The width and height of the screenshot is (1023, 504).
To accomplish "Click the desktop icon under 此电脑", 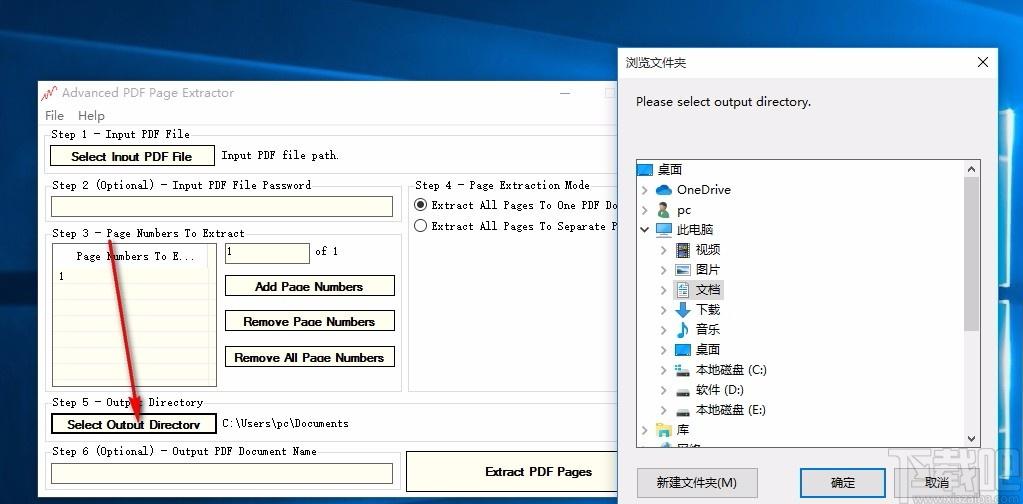I will (682, 349).
